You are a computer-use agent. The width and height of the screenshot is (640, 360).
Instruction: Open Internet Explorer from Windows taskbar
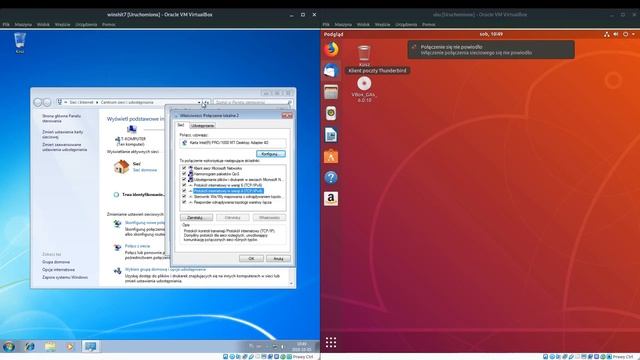(x=29, y=347)
